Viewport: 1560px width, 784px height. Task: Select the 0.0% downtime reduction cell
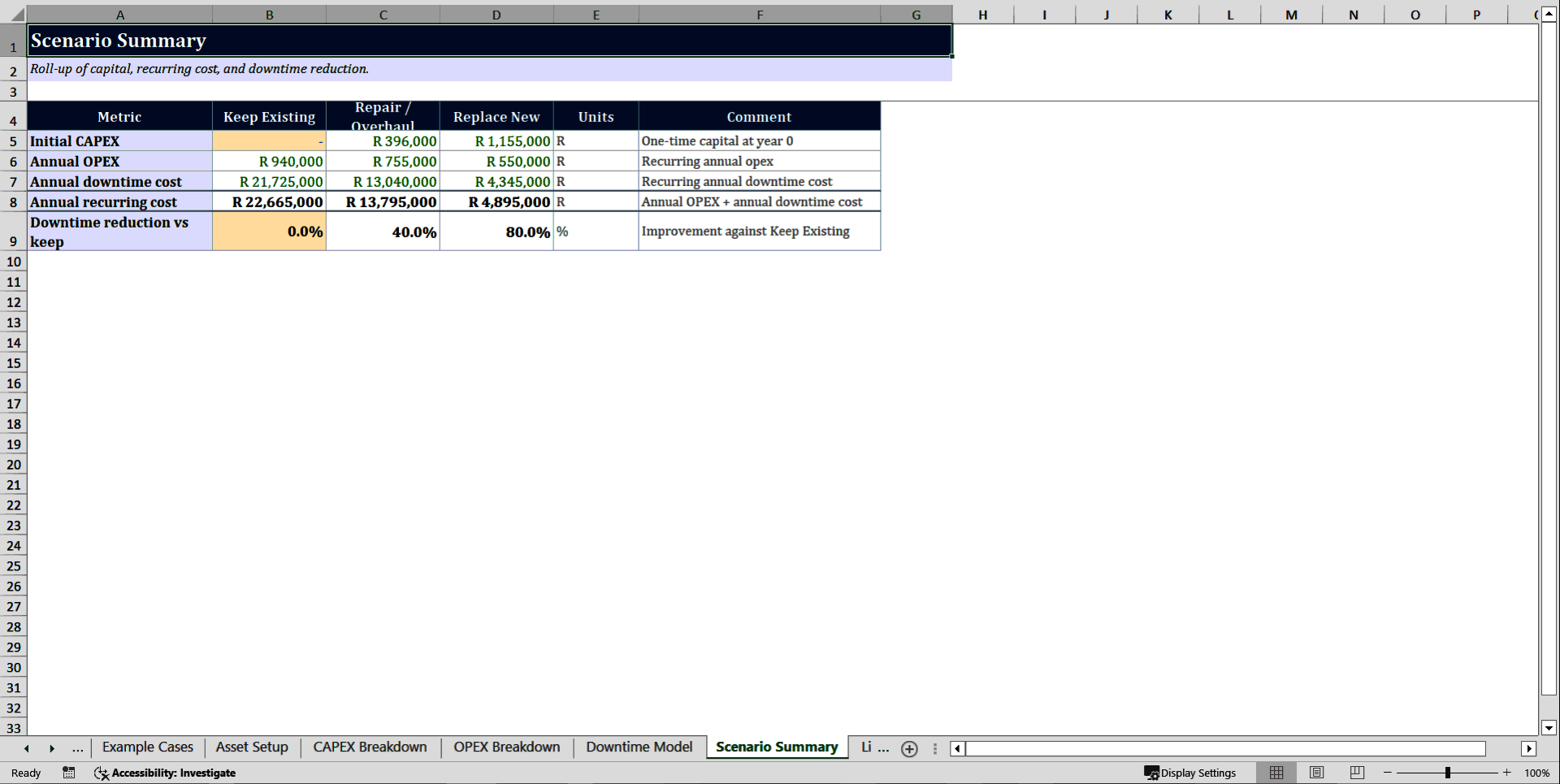269,231
